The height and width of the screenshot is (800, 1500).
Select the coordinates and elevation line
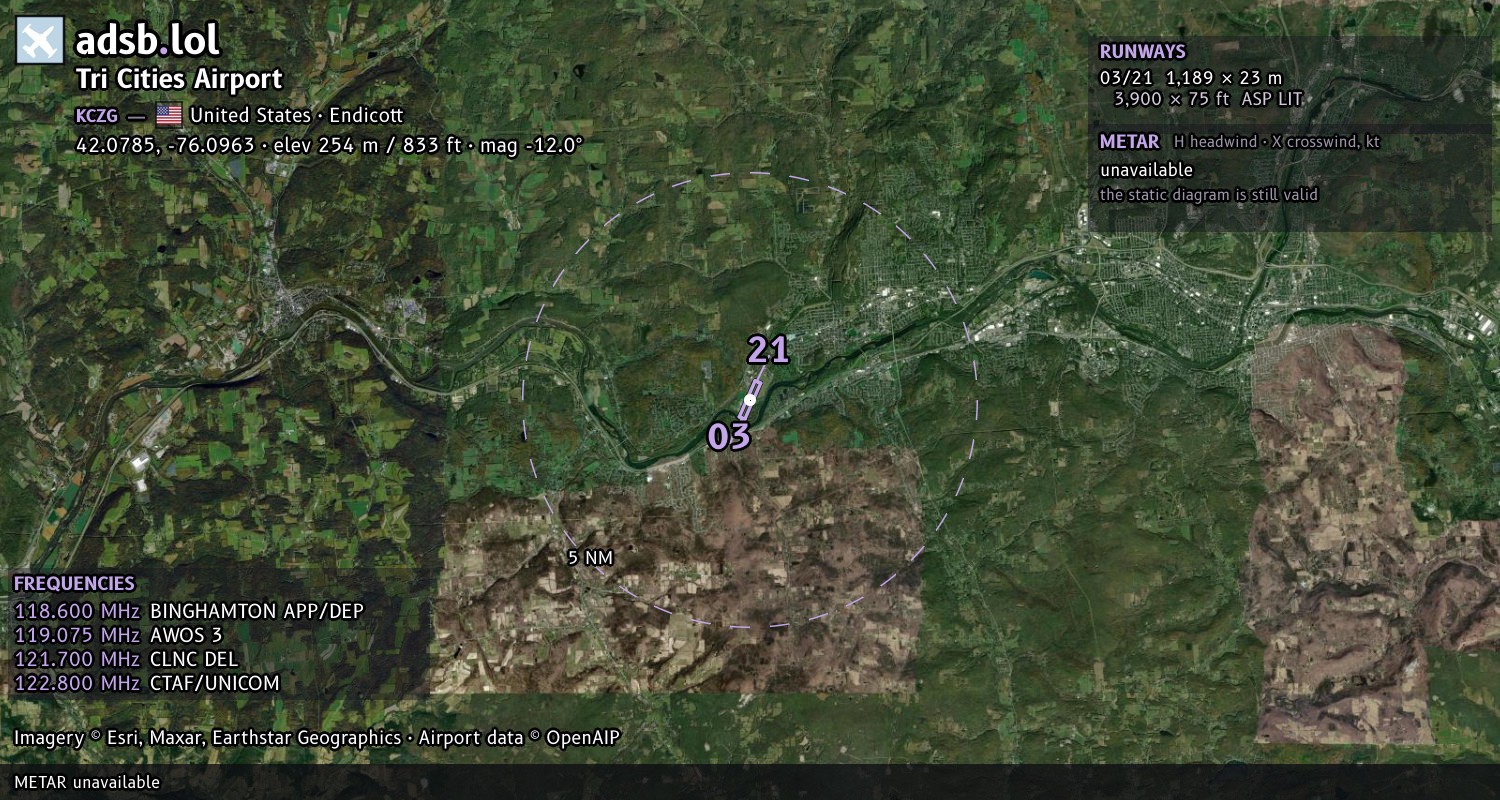pos(329,145)
